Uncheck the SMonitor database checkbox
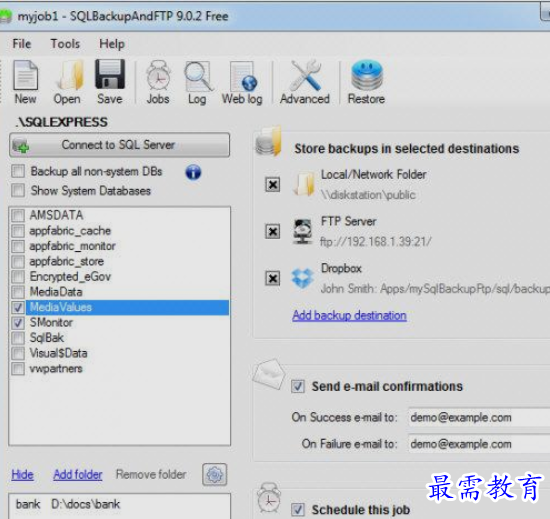550x519 pixels. coord(18,323)
